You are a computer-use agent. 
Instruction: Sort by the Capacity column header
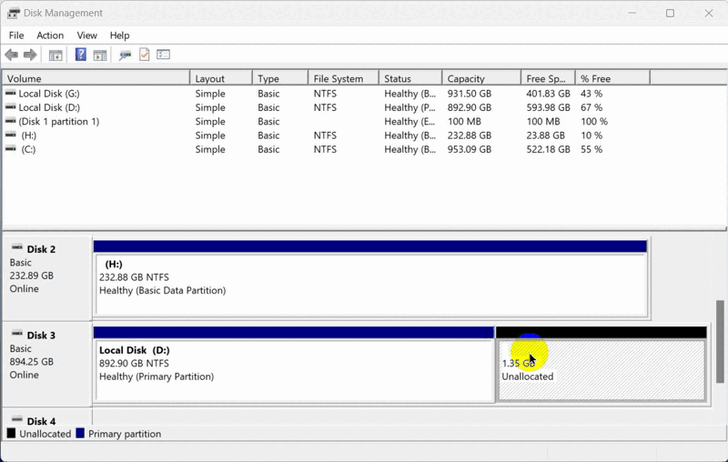pos(481,78)
